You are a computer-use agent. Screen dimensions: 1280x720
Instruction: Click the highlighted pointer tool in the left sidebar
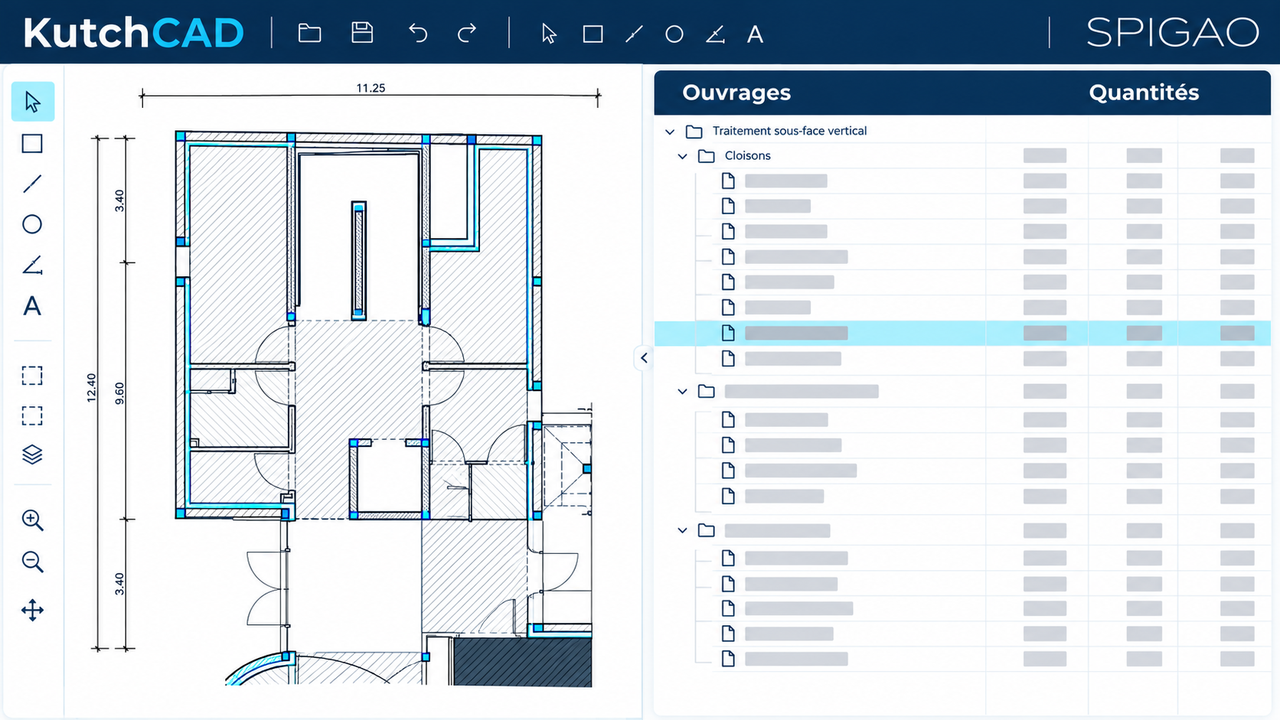pyautogui.click(x=33, y=102)
